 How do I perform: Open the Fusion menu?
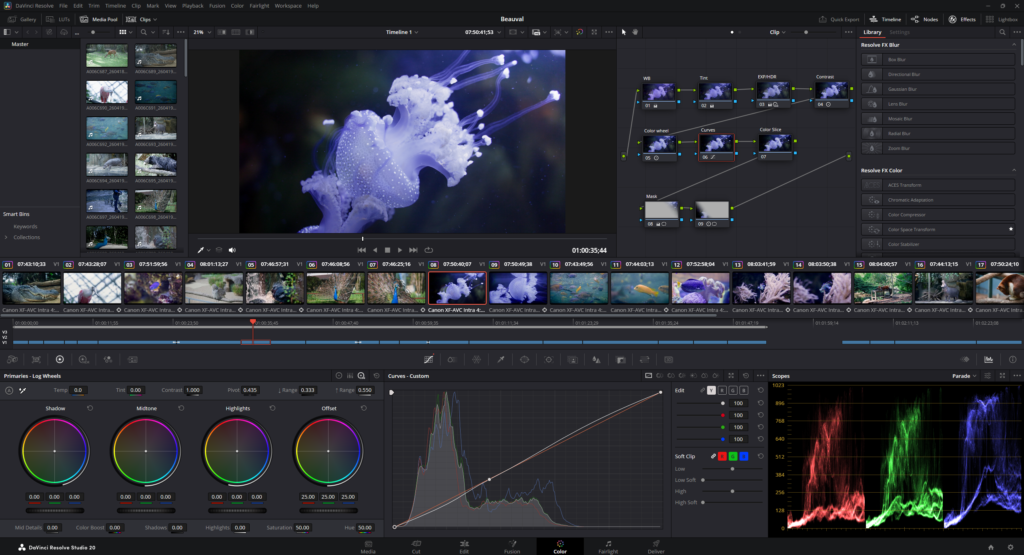click(x=217, y=6)
